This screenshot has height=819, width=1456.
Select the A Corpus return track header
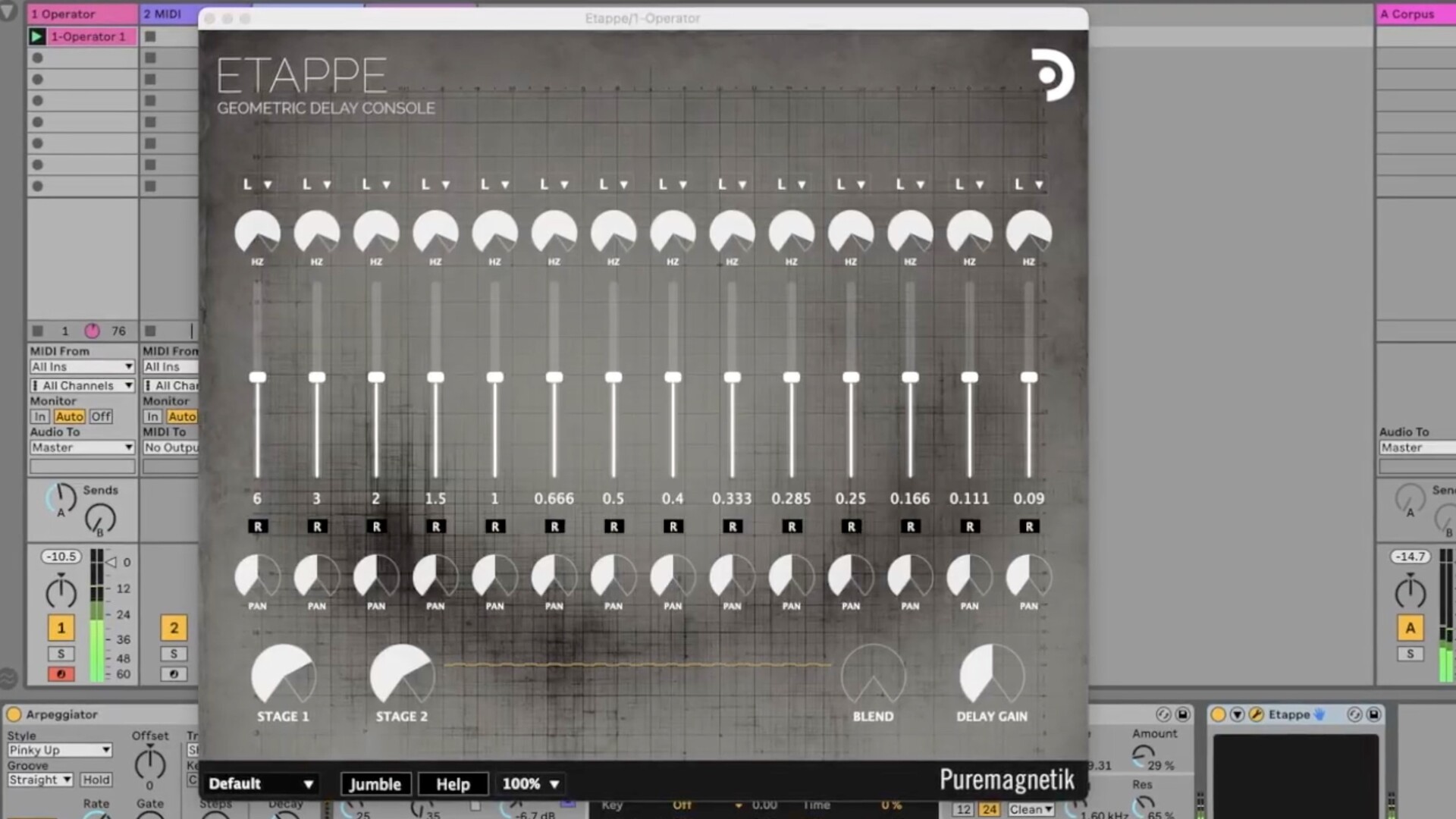(x=1415, y=14)
